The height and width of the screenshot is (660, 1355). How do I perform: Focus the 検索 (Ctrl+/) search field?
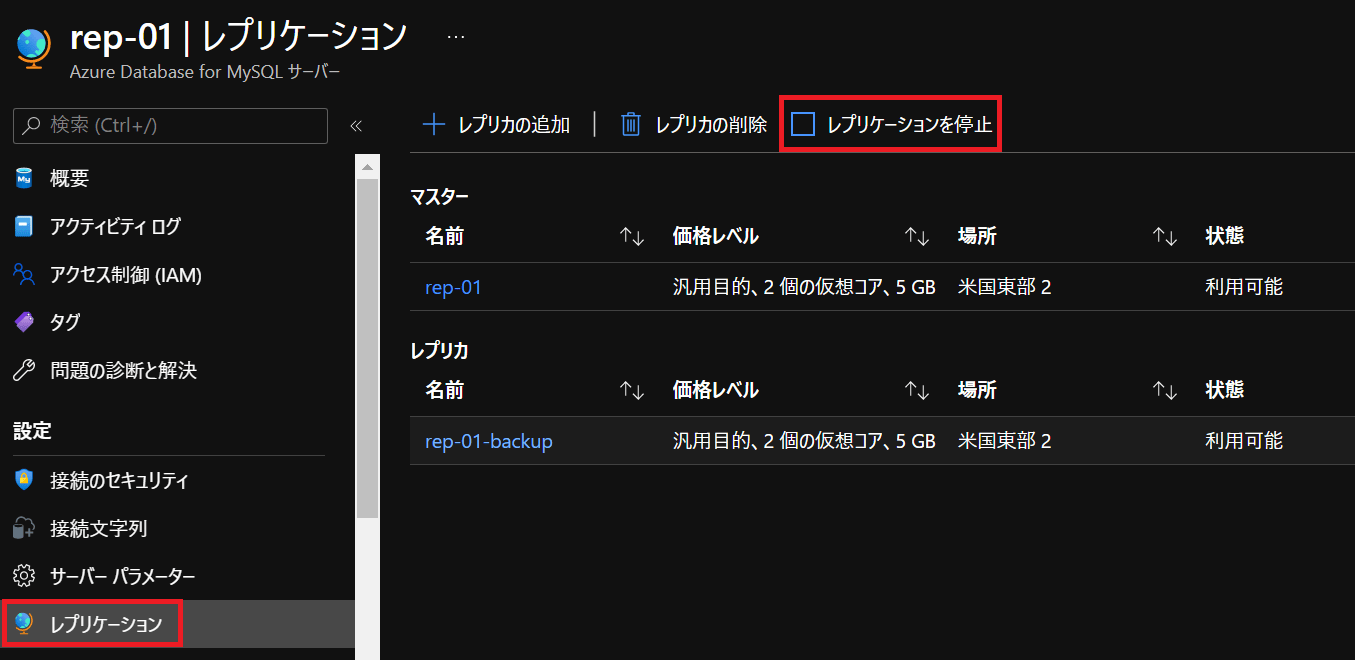tap(170, 126)
